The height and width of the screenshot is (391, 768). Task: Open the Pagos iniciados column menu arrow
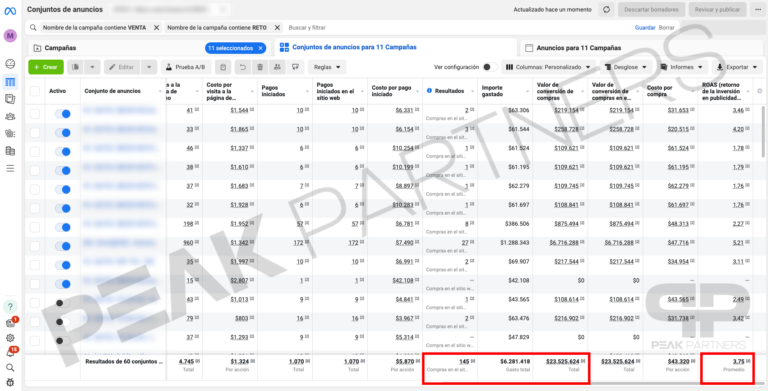click(x=307, y=91)
